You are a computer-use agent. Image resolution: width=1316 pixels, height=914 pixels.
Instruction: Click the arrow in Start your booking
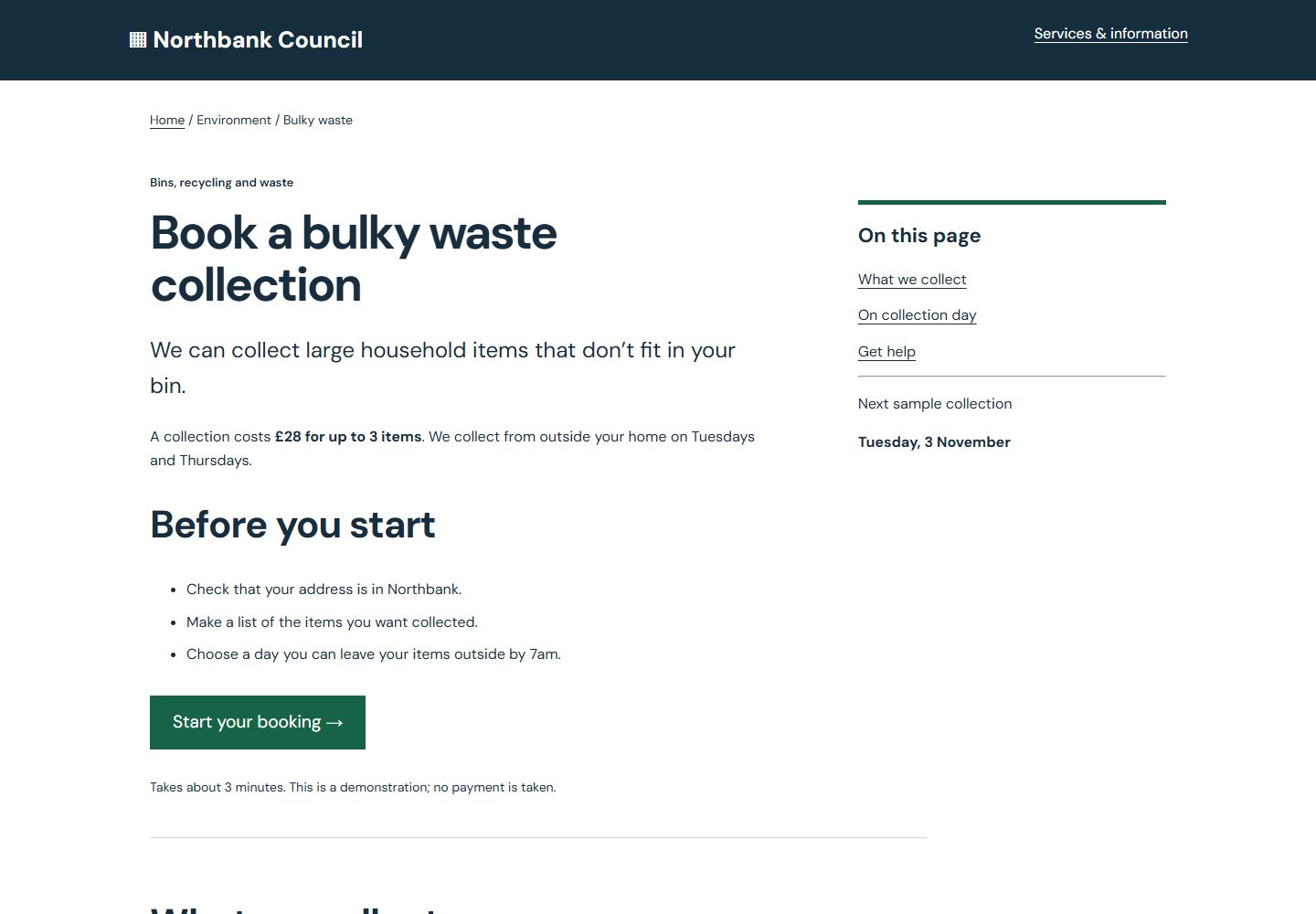(x=334, y=722)
